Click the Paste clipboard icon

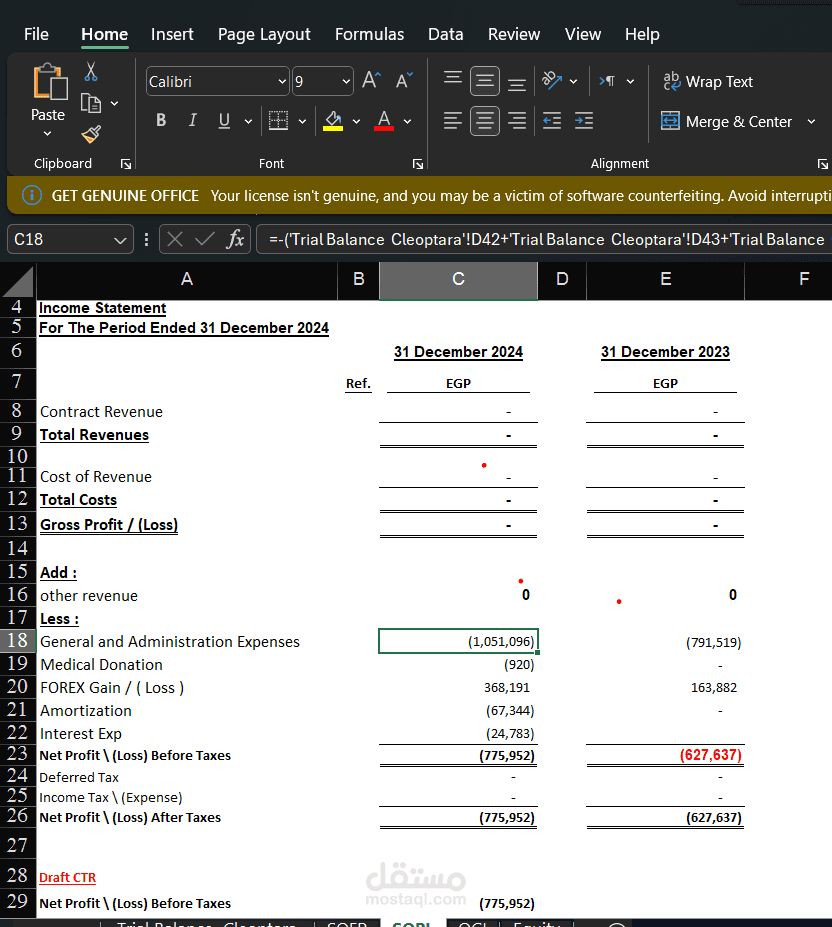[x=50, y=82]
